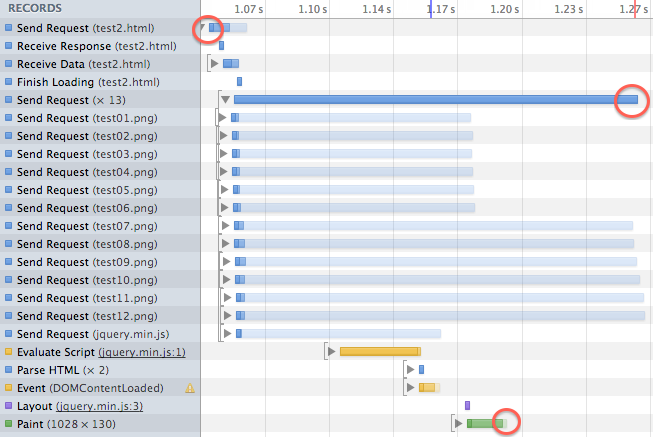Click blue square icon of Parse HTML row

[8, 370]
